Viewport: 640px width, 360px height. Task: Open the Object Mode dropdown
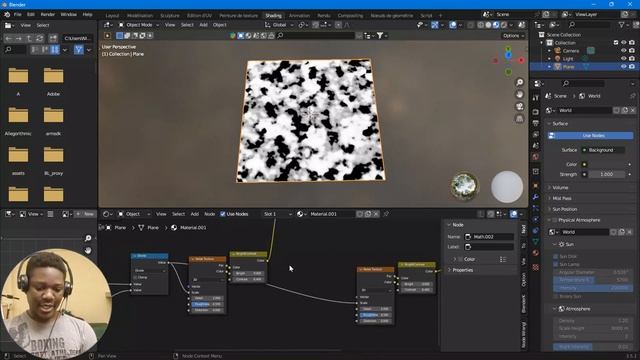(x=138, y=25)
